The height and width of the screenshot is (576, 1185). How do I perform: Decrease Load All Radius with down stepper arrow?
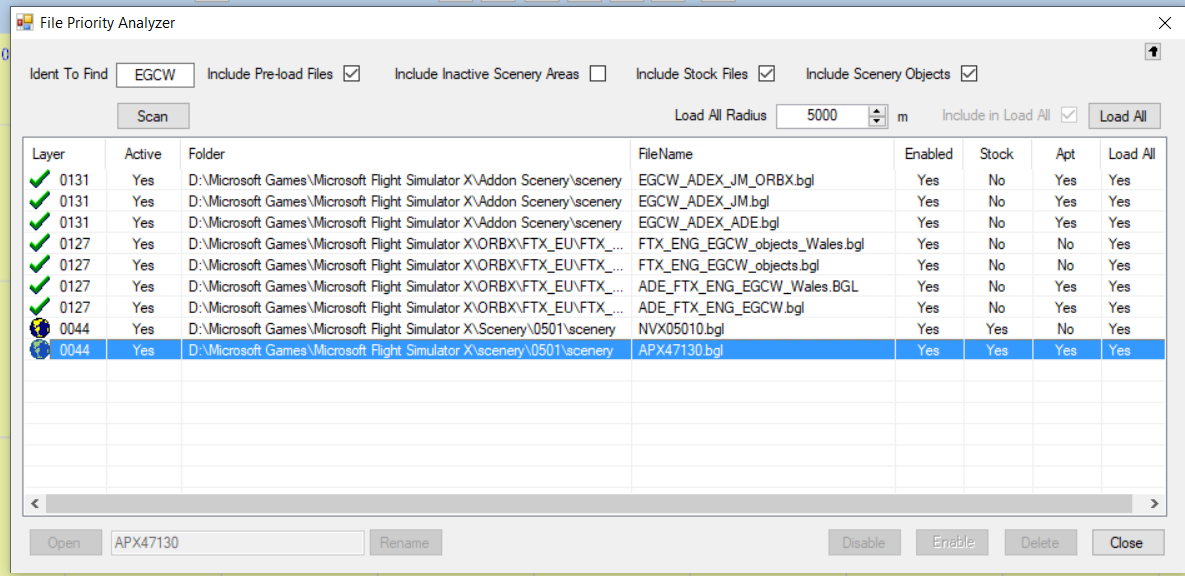[x=878, y=121]
